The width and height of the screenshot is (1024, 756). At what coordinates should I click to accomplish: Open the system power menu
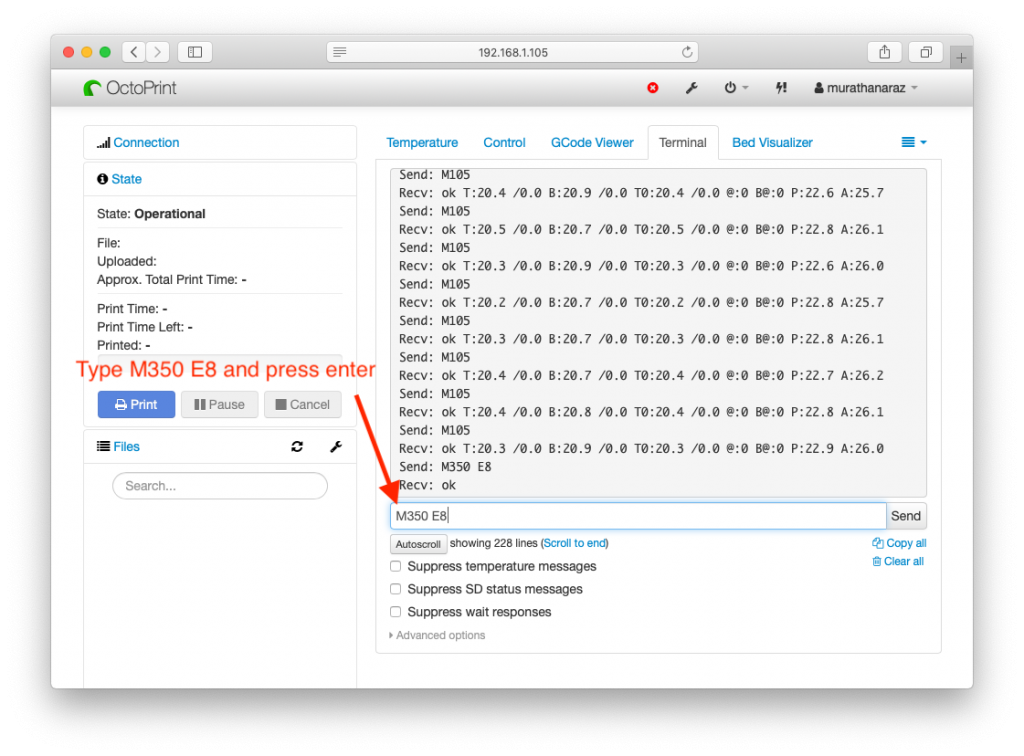[736, 87]
